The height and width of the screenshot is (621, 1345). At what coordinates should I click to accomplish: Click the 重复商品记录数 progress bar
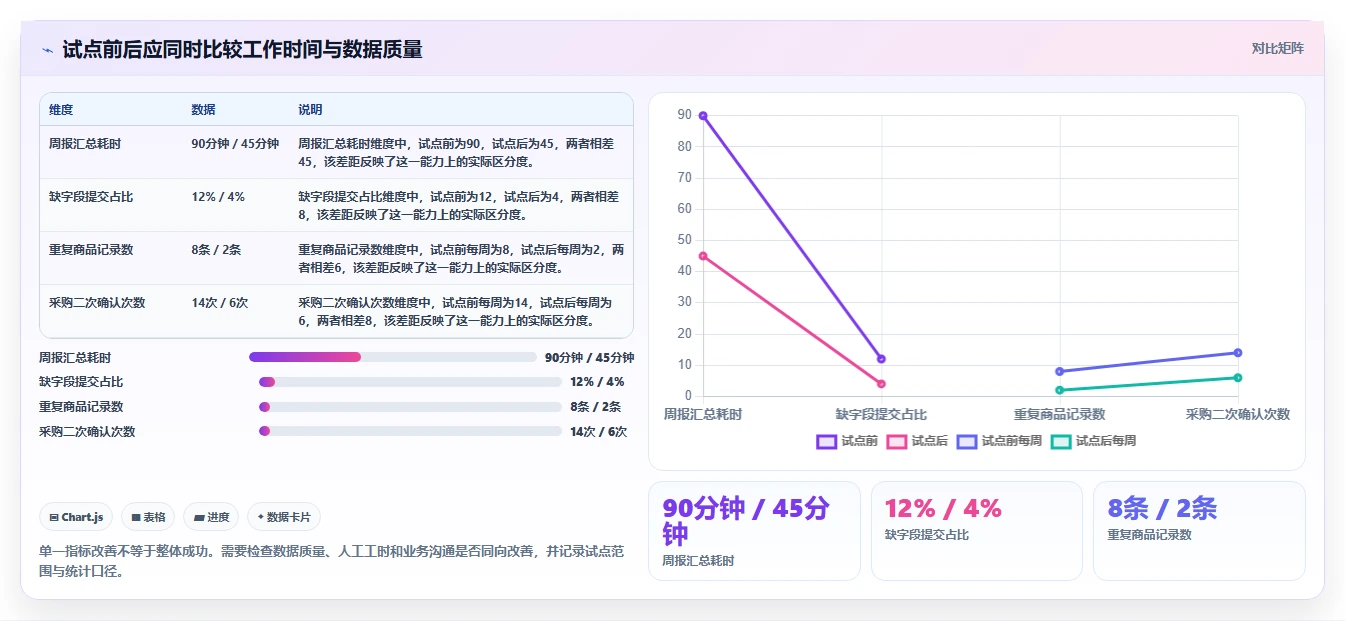coord(410,407)
